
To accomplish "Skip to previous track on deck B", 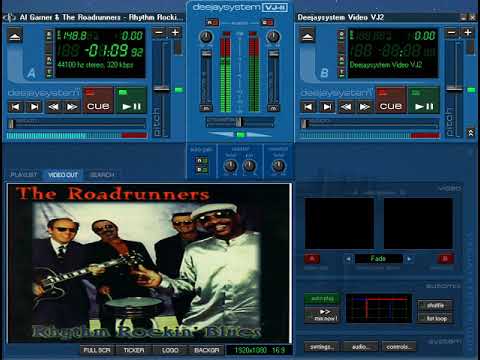I will coord(308,107).
